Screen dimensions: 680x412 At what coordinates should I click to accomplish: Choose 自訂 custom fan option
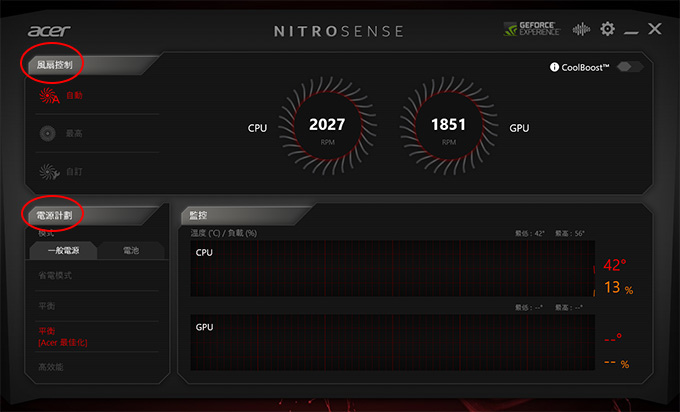(74, 172)
